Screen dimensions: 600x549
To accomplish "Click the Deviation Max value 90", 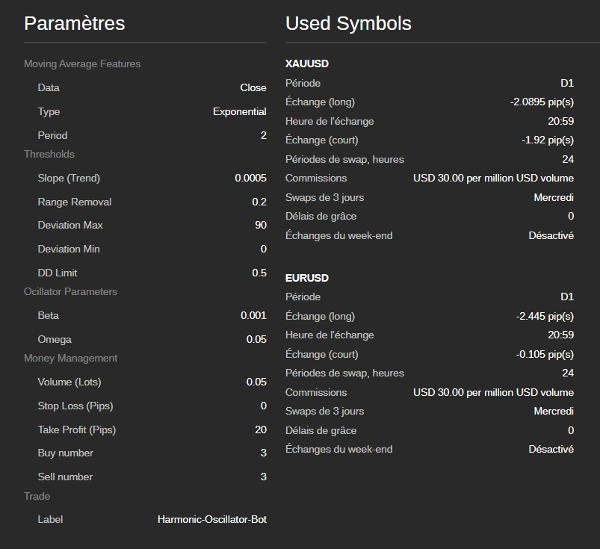I will (x=260, y=226).
